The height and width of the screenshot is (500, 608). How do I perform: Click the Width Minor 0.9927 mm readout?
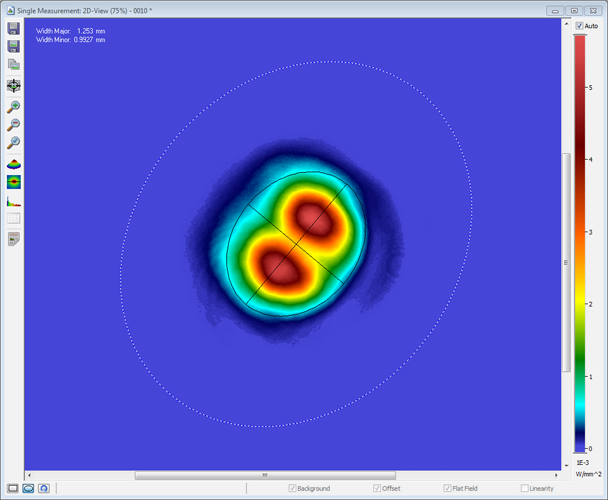[71, 40]
